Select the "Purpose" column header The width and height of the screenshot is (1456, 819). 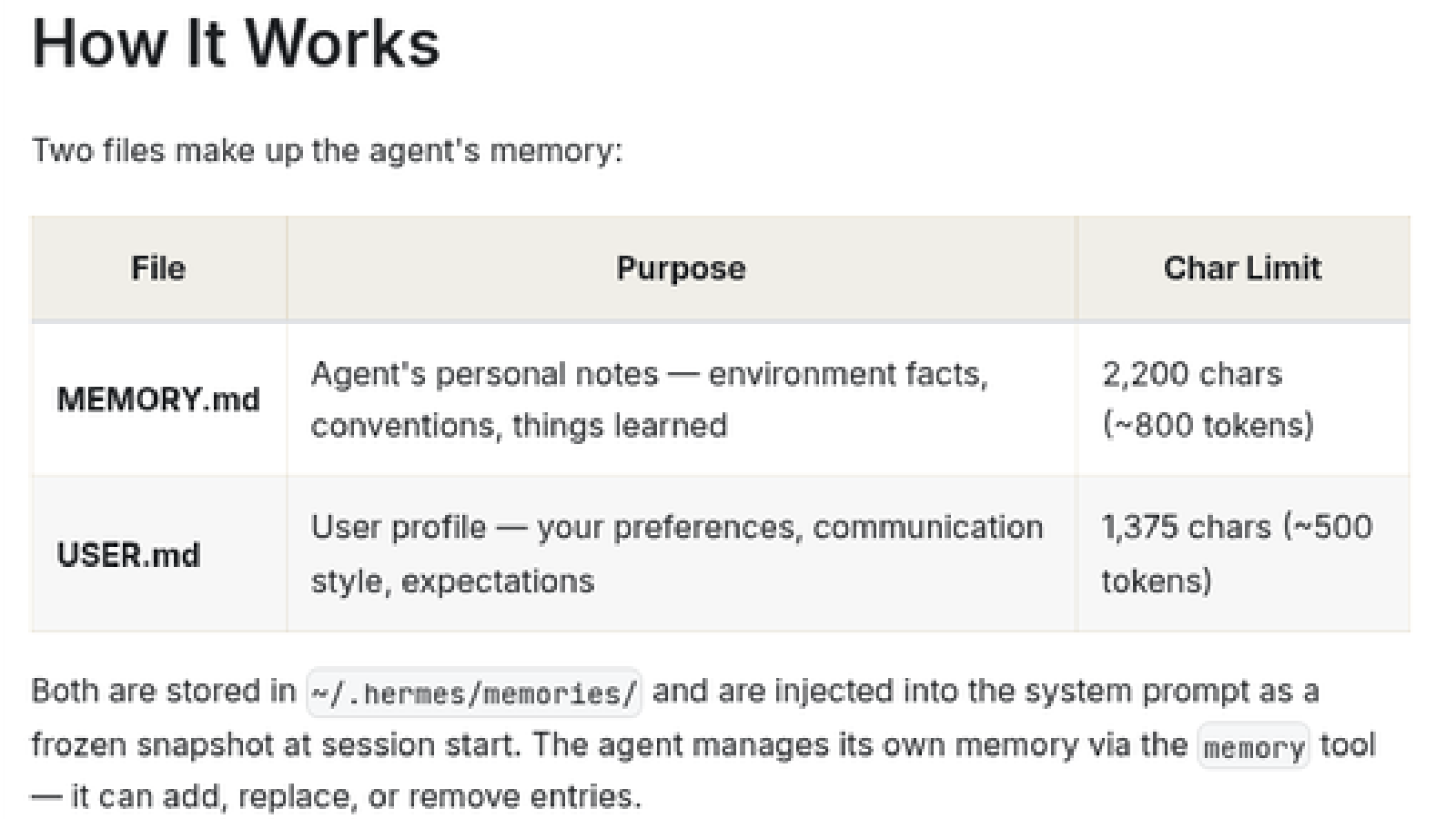coord(681,268)
